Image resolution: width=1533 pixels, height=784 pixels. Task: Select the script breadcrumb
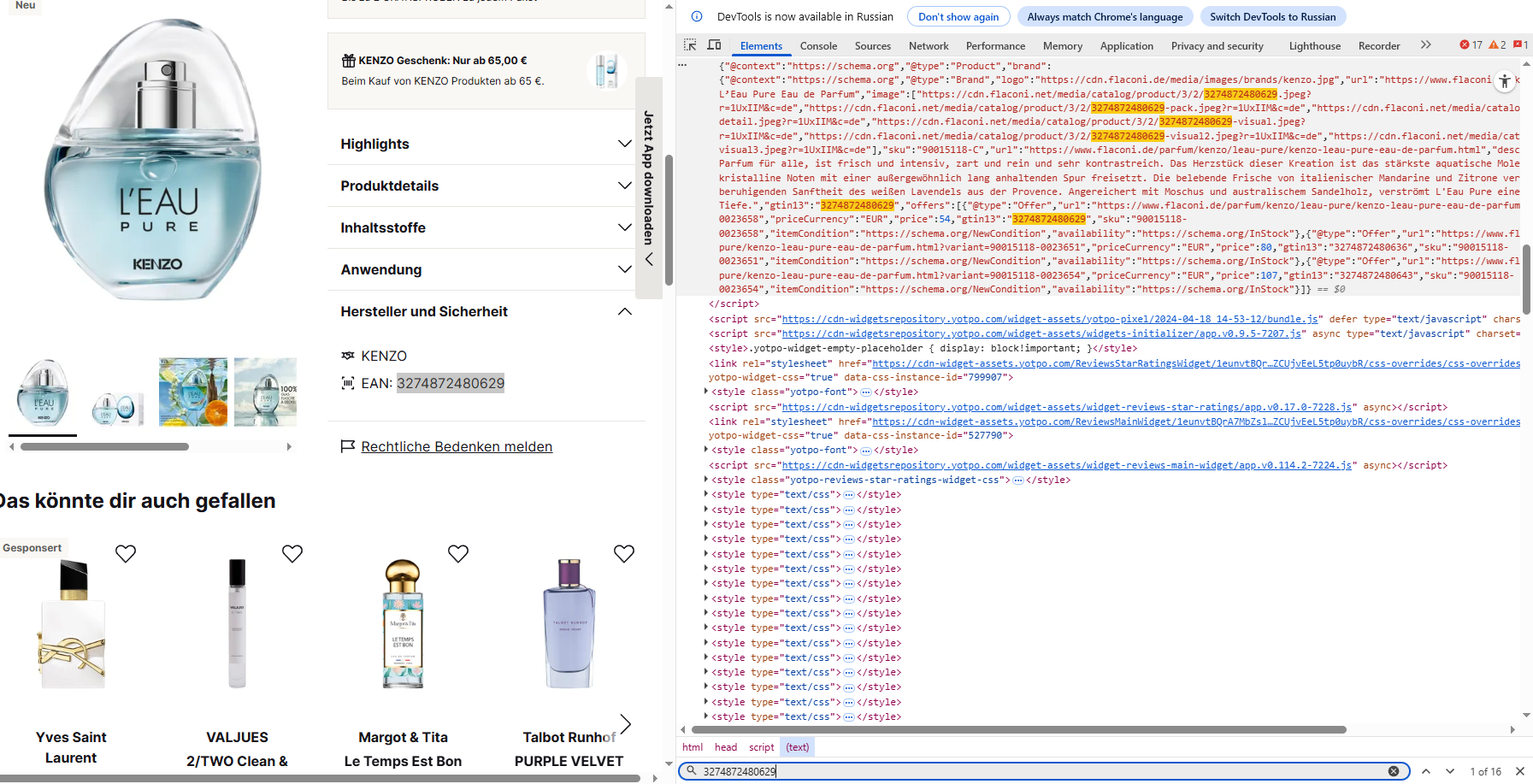(761, 747)
